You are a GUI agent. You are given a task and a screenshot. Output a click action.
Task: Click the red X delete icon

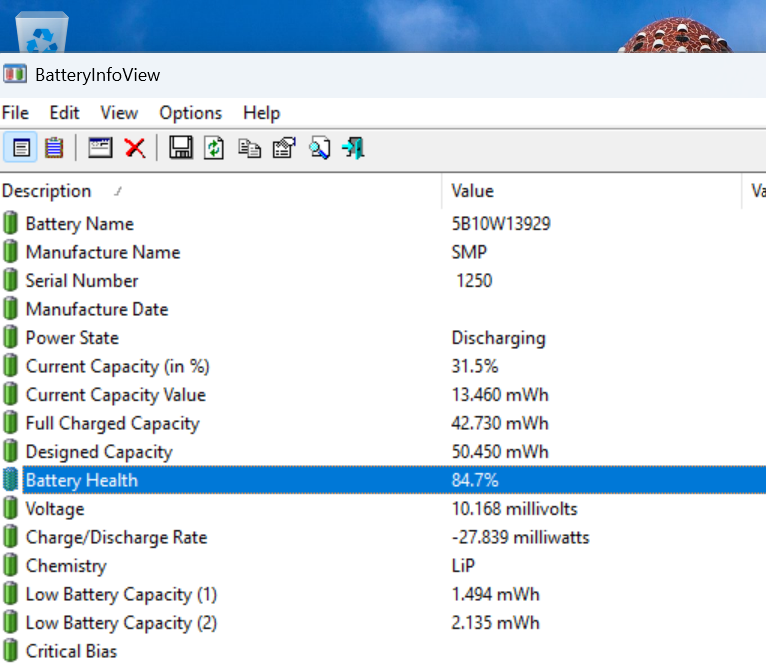[135, 148]
